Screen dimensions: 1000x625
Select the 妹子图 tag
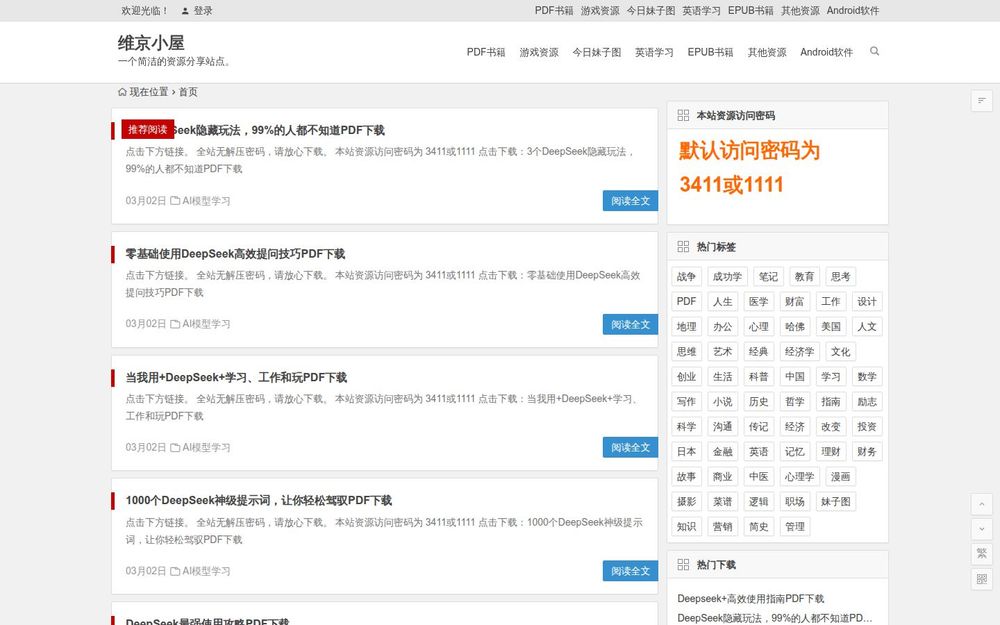(835, 502)
